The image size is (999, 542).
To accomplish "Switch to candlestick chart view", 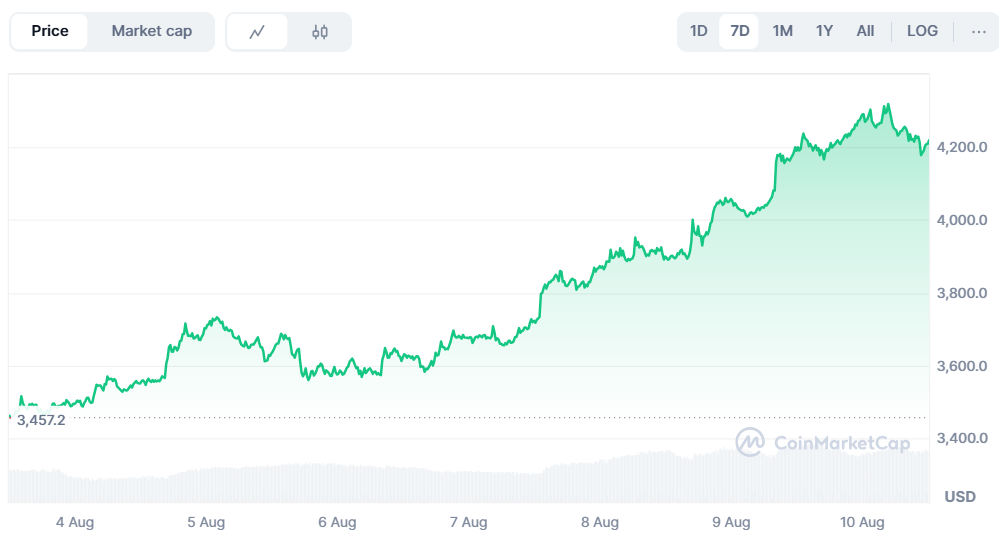I will (319, 32).
